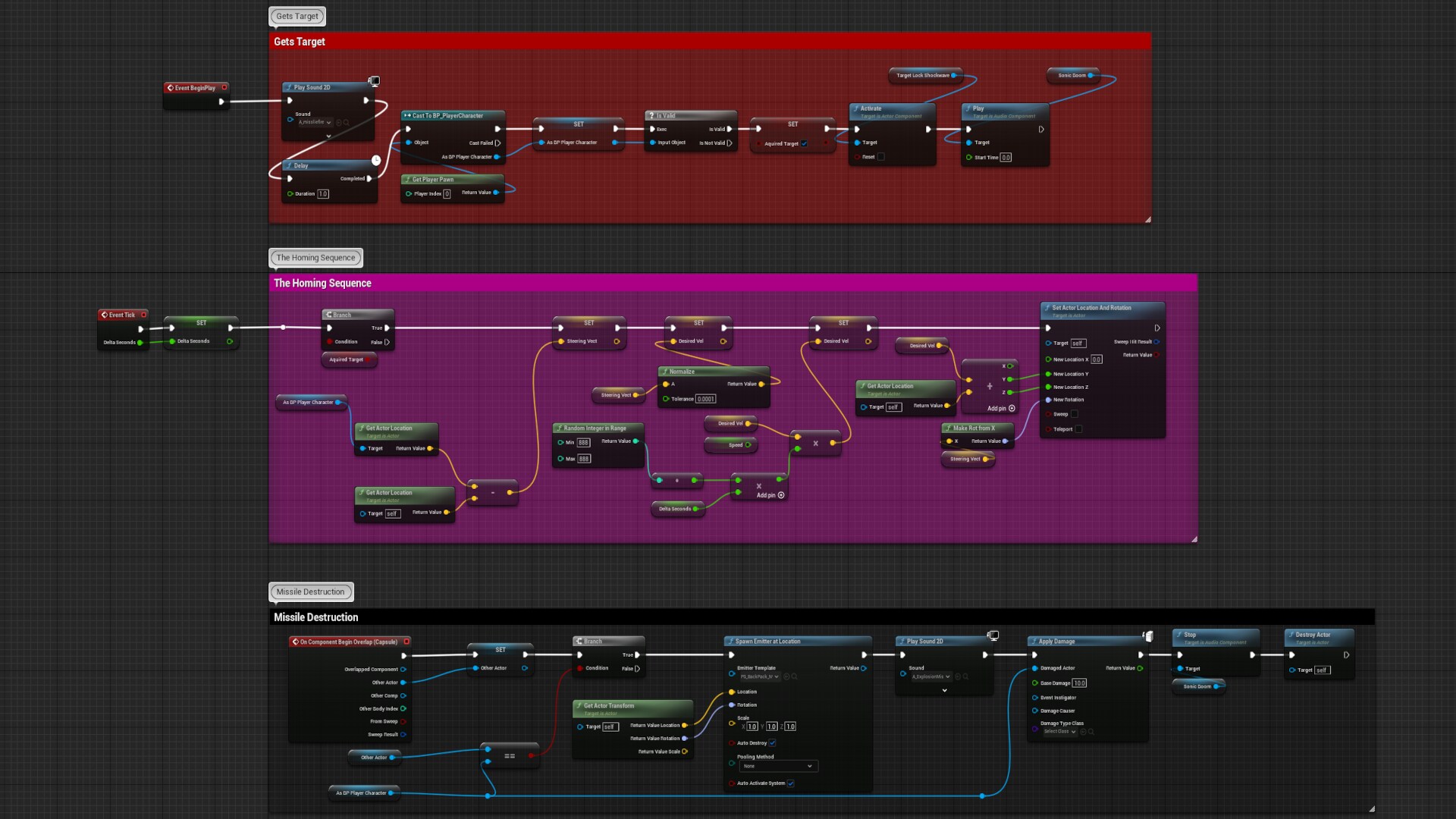Select the Missile Destruction comment bubble
The width and height of the screenshot is (1456, 819).
point(310,592)
